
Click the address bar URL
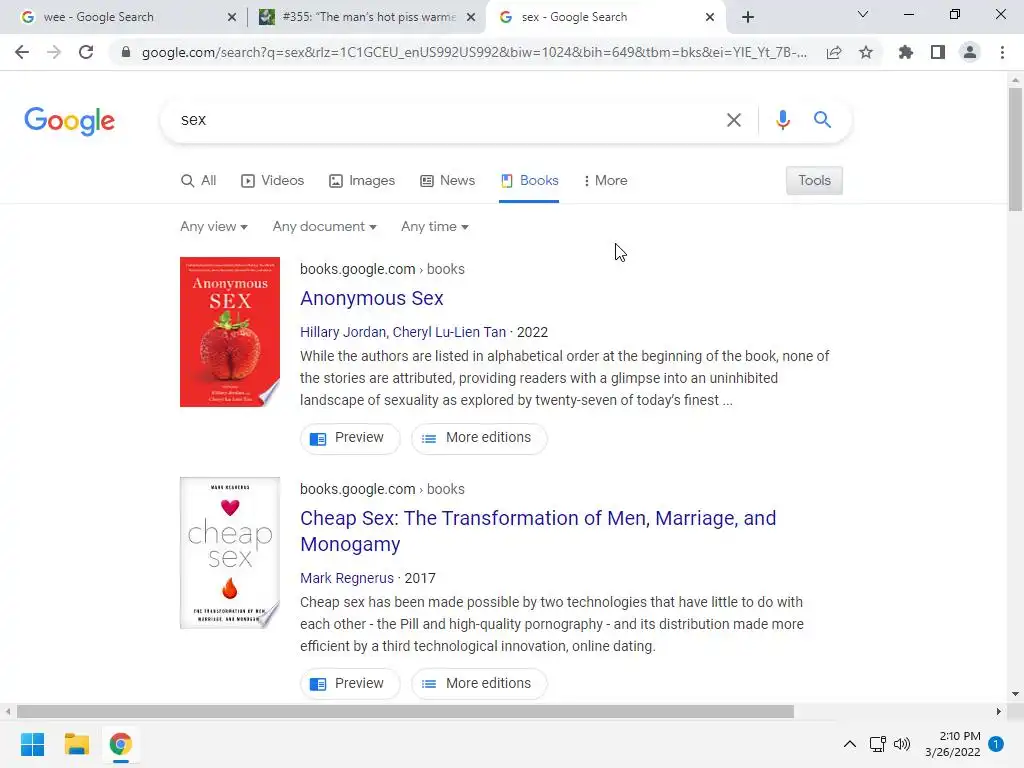pyautogui.click(x=474, y=52)
